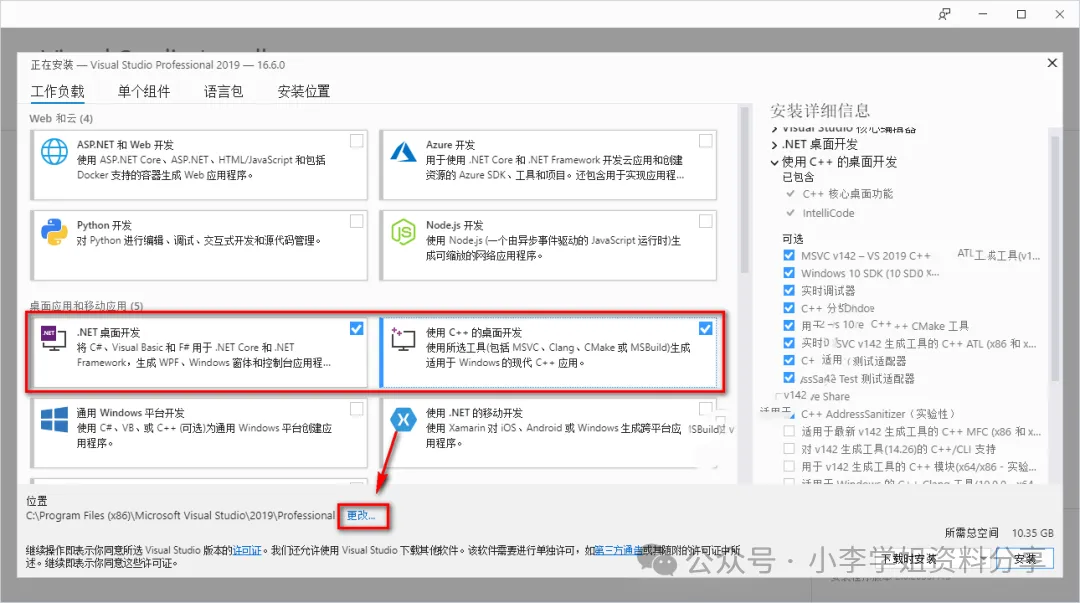This screenshot has height=603, width=1080.
Task: Close the installer workload dialog with the X
Action: pos(1052,63)
